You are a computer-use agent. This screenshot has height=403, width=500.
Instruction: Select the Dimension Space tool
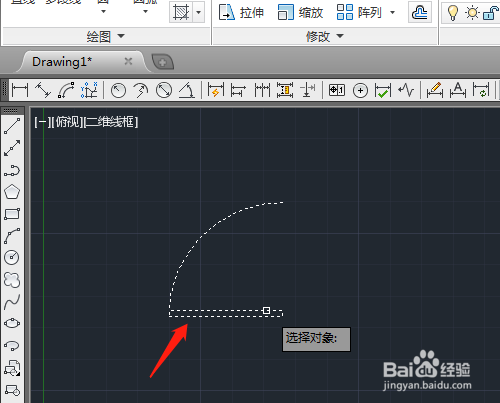point(285,90)
